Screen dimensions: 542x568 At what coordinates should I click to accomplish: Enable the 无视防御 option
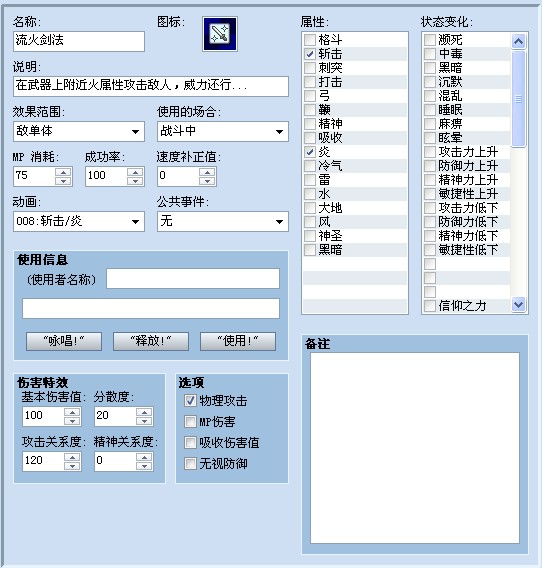[190, 464]
